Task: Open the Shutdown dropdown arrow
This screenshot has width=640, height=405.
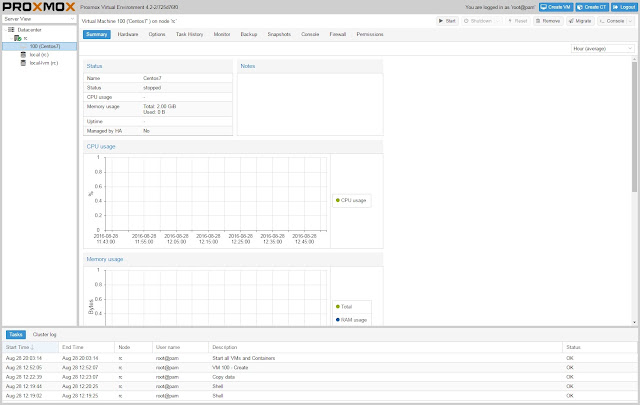Action: pos(498,21)
